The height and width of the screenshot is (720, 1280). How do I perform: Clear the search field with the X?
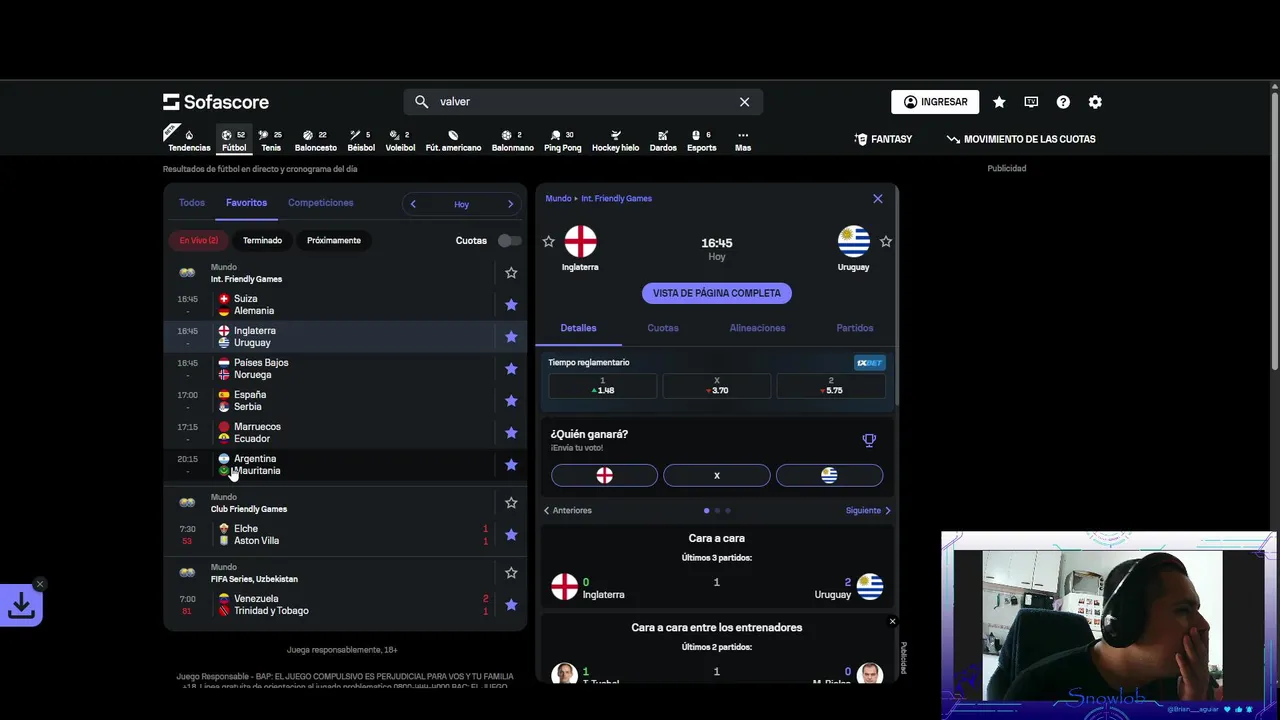click(x=744, y=102)
